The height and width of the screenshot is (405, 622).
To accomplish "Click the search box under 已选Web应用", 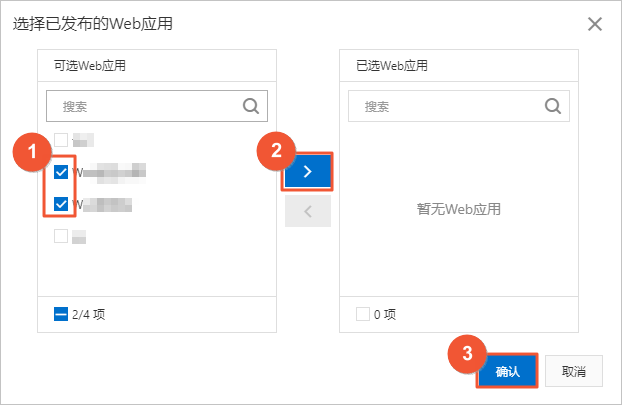I will [x=459, y=106].
